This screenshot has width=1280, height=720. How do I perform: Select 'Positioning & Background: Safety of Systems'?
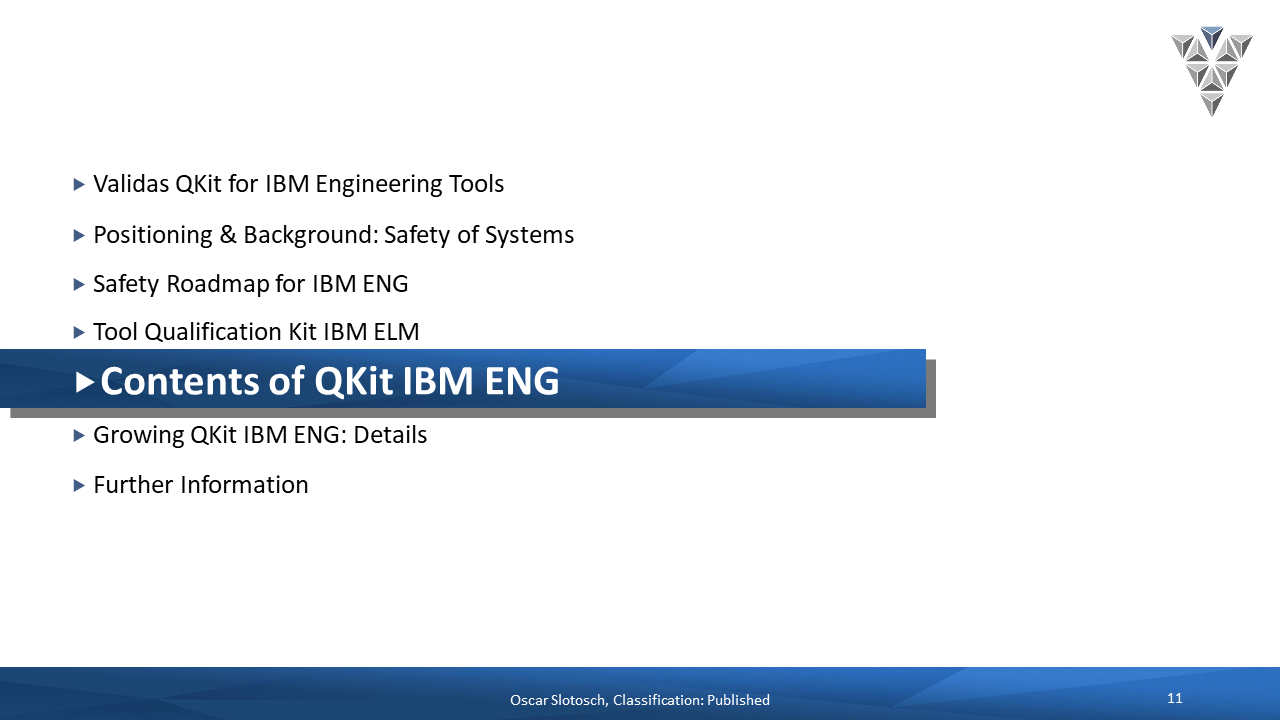[x=333, y=235]
